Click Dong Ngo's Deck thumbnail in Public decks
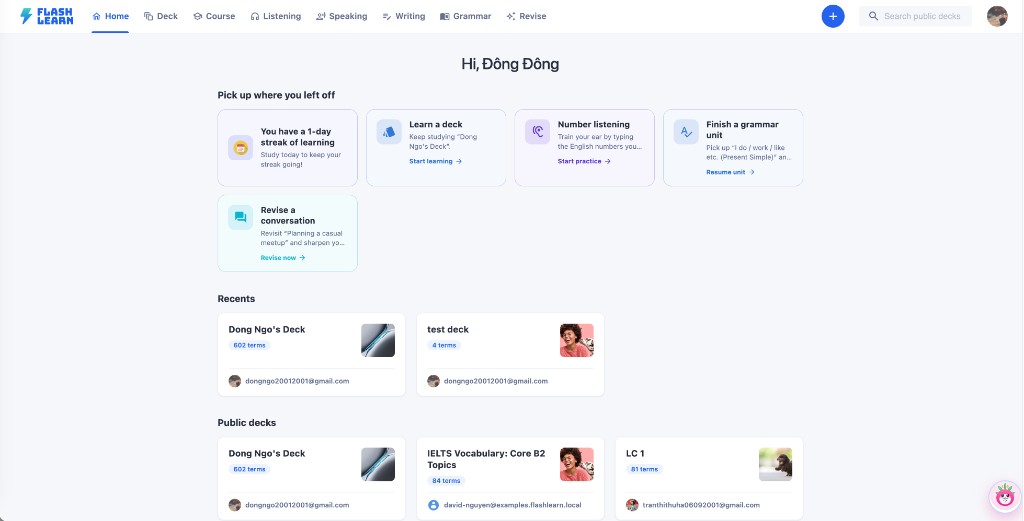Viewport: 1024px width, 521px height. tap(378, 464)
